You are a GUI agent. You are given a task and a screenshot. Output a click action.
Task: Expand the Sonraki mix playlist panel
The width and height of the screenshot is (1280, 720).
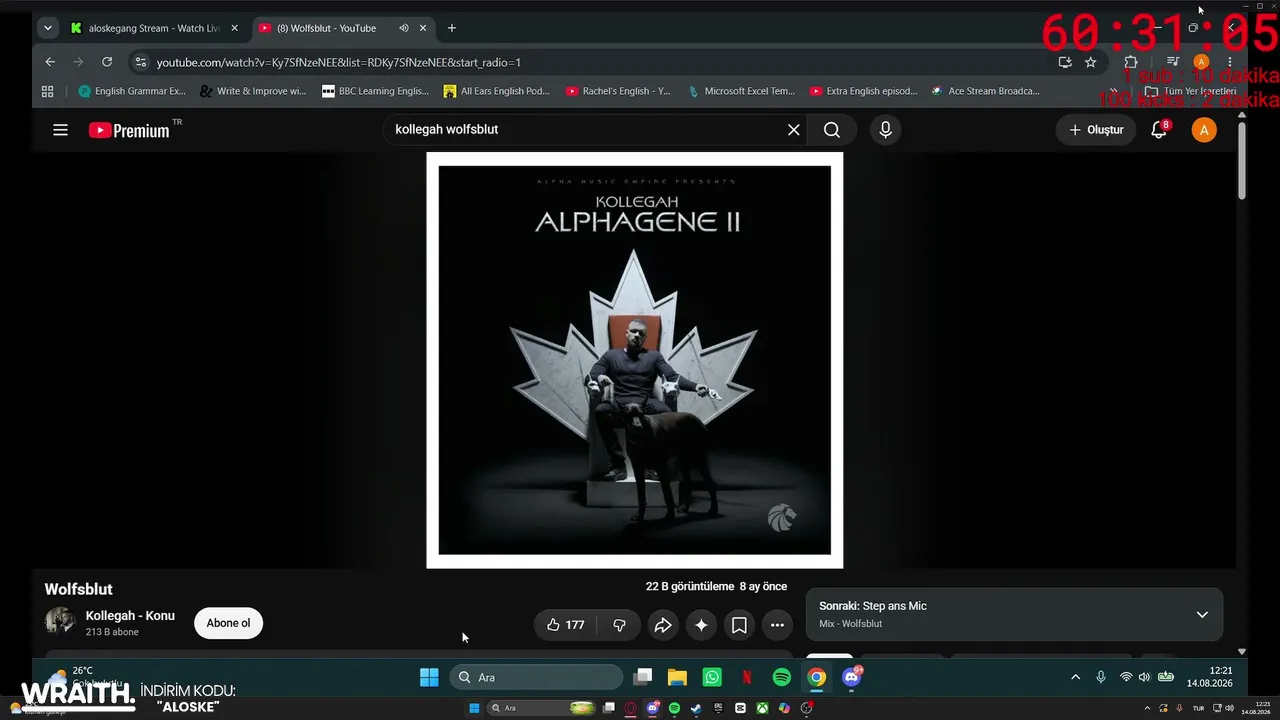(1202, 614)
